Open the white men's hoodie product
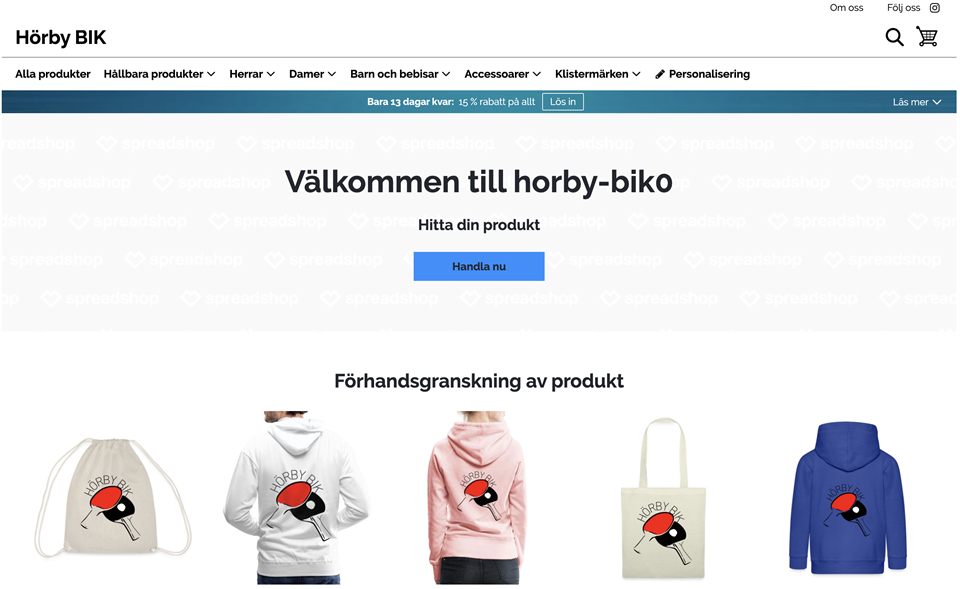 [296, 497]
